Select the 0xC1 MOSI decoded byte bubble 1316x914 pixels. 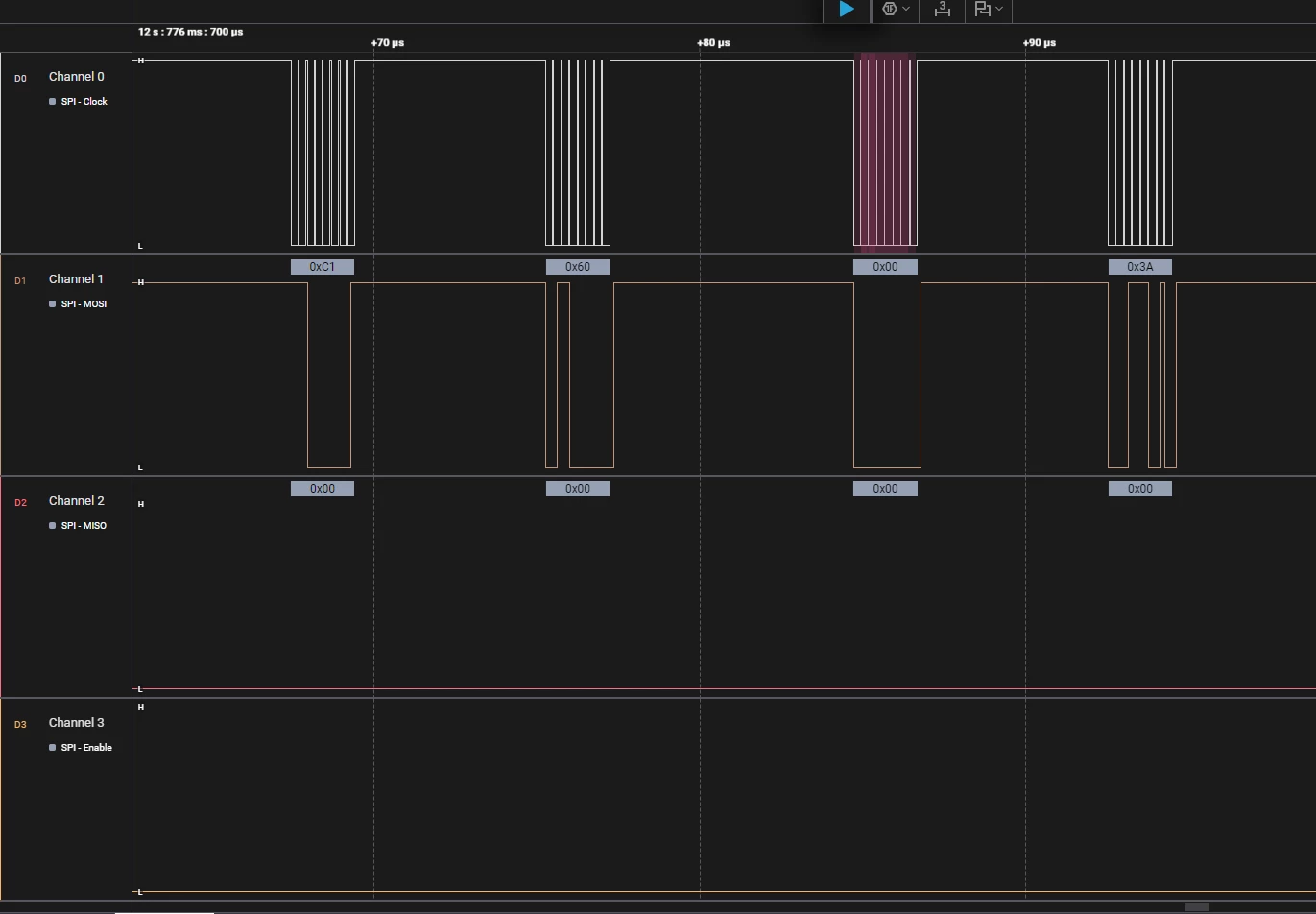point(323,267)
